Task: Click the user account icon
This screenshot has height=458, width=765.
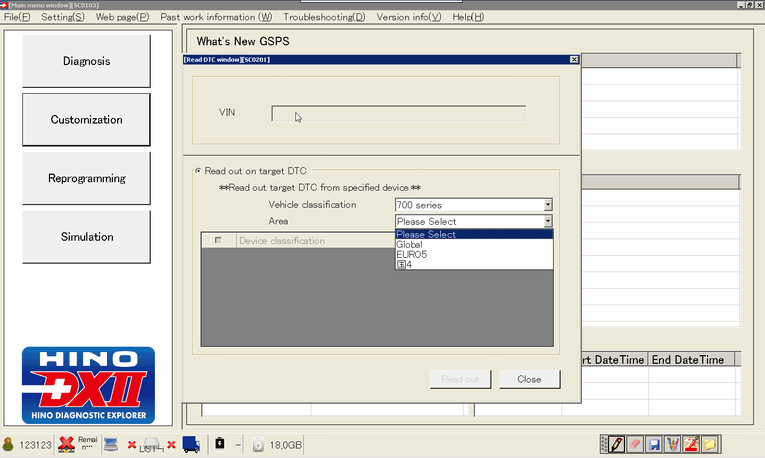Action: (9, 444)
